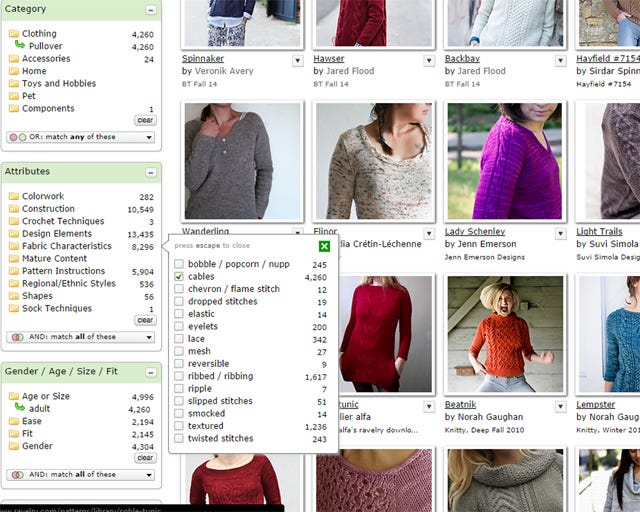This screenshot has height=512, width=640.
Task: Open the Hawser pattern link
Action: click(329, 58)
